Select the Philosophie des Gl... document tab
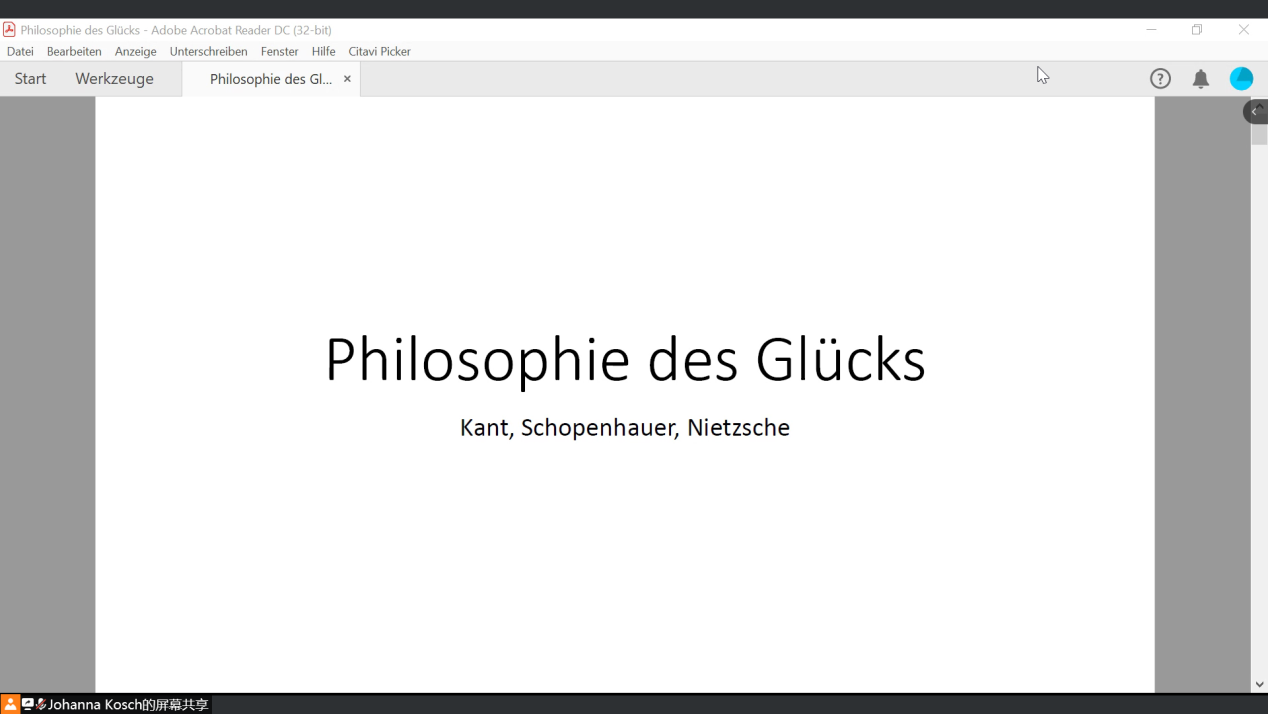This screenshot has height=714, width=1268. (270, 79)
